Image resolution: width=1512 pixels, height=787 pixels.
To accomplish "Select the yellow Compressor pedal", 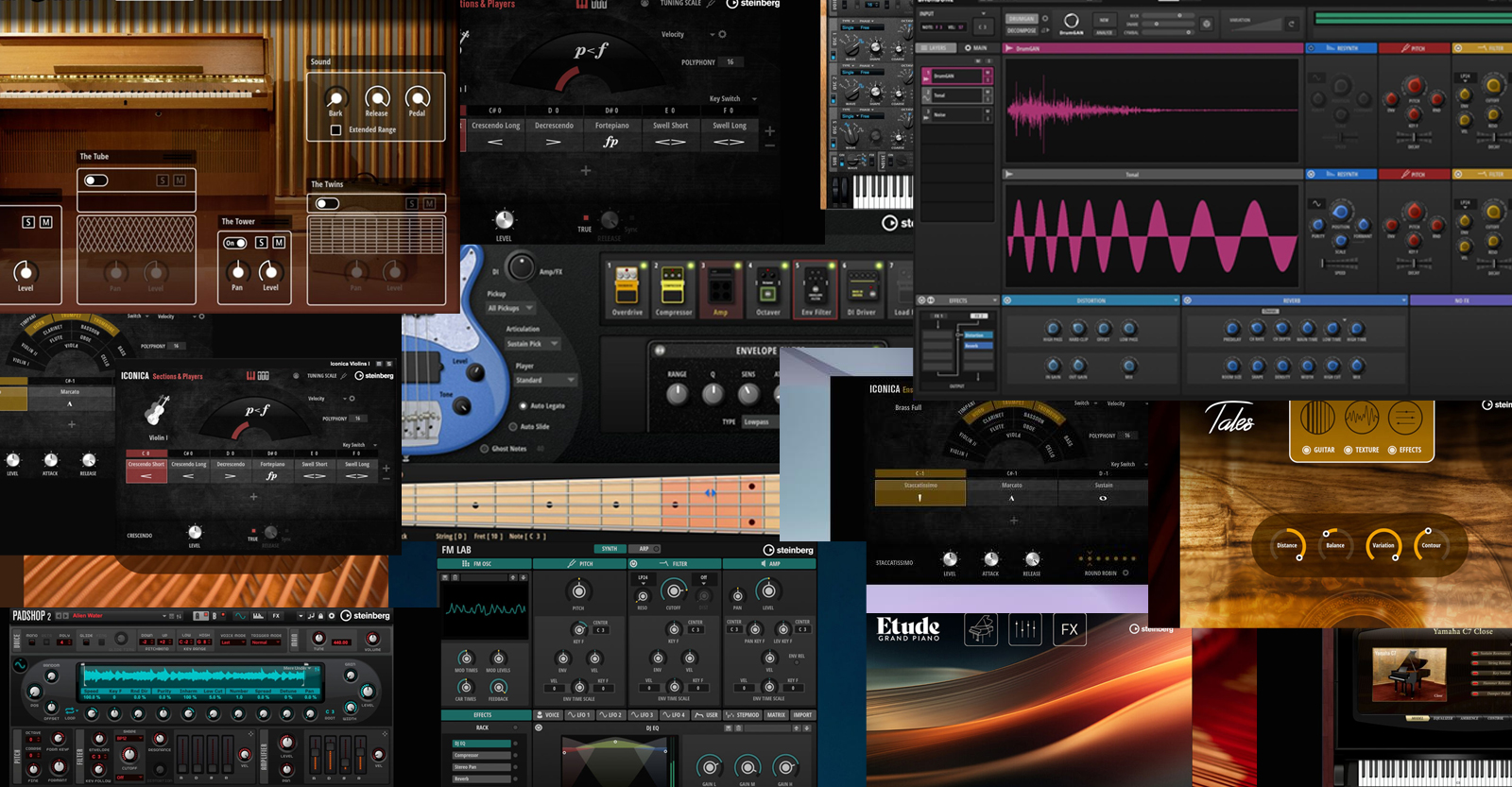I will pos(673,289).
